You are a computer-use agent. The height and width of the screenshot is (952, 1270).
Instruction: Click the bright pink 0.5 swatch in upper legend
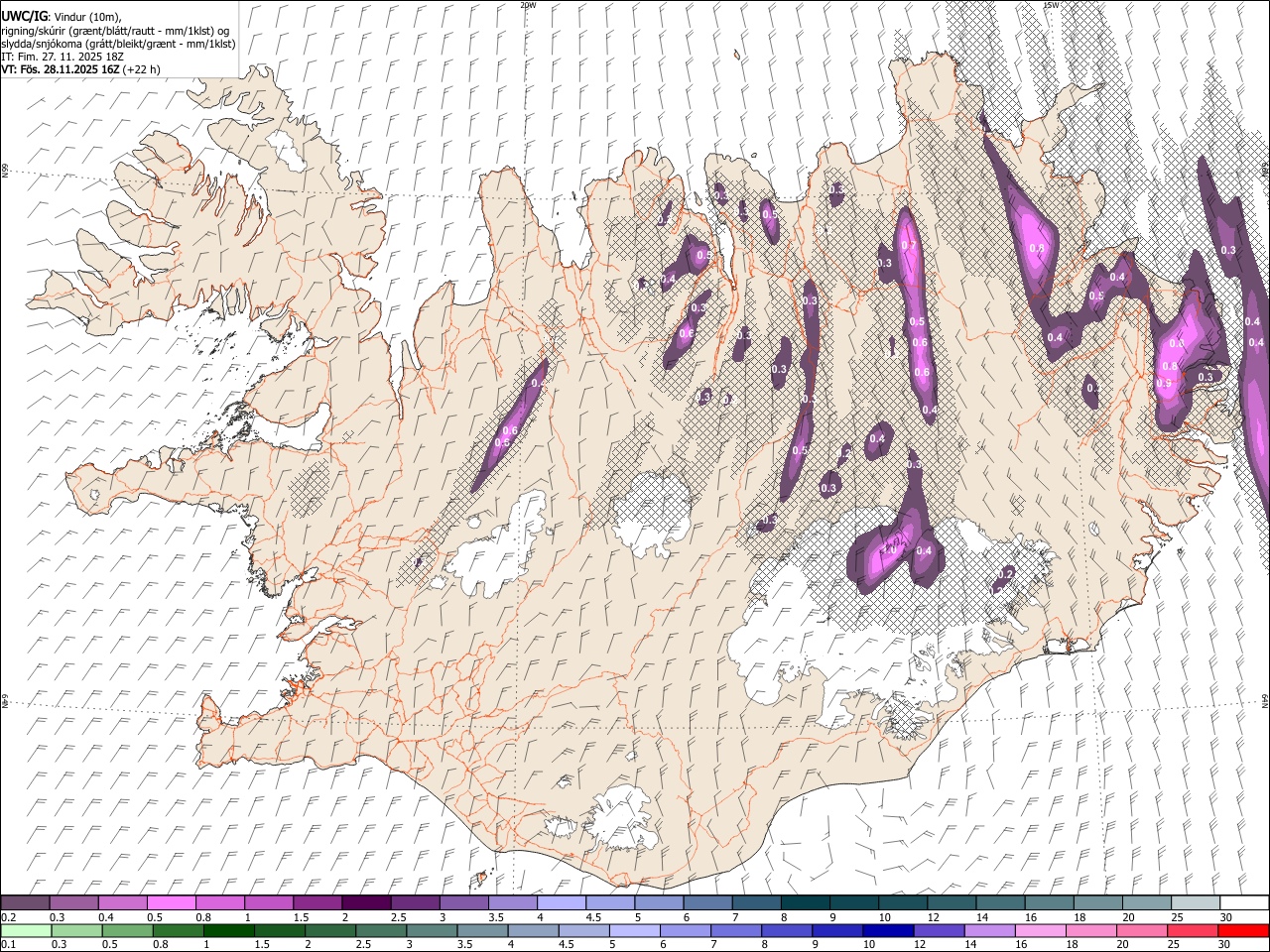coord(171,903)
